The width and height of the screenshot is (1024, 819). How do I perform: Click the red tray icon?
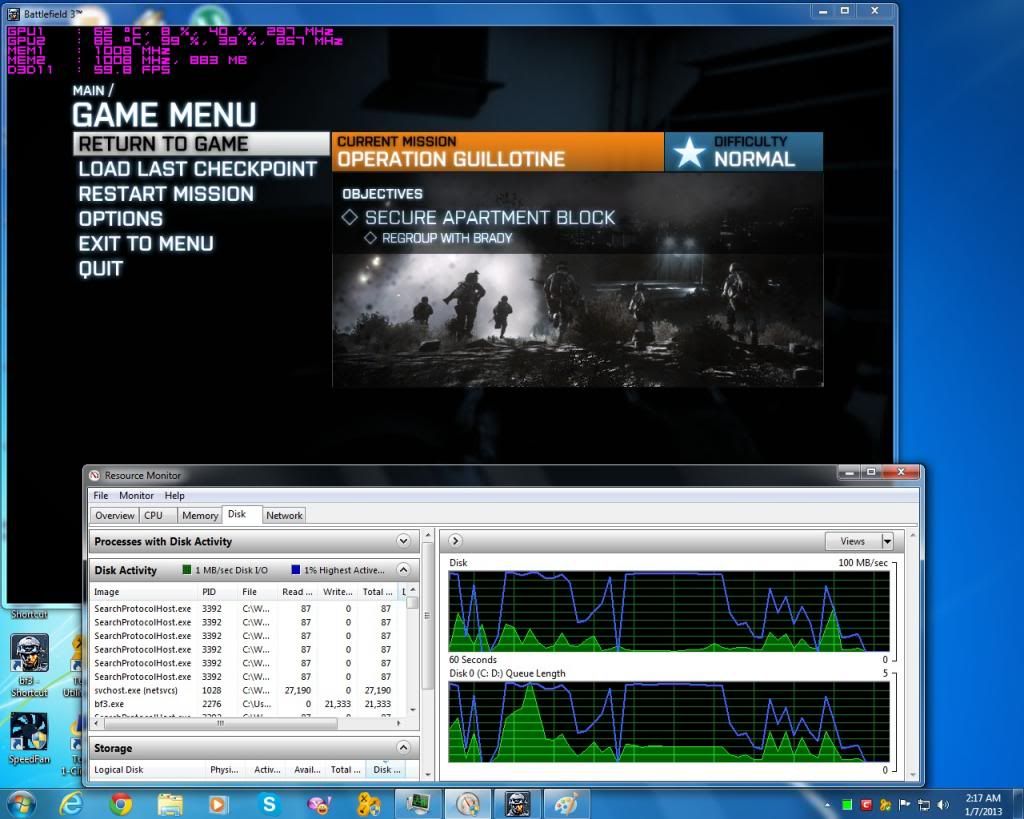pos(866,805)
